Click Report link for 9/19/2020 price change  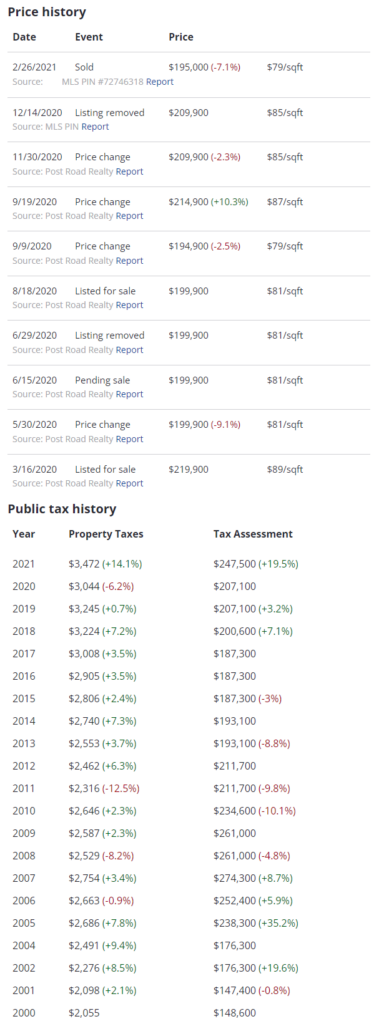click(129, 216)
